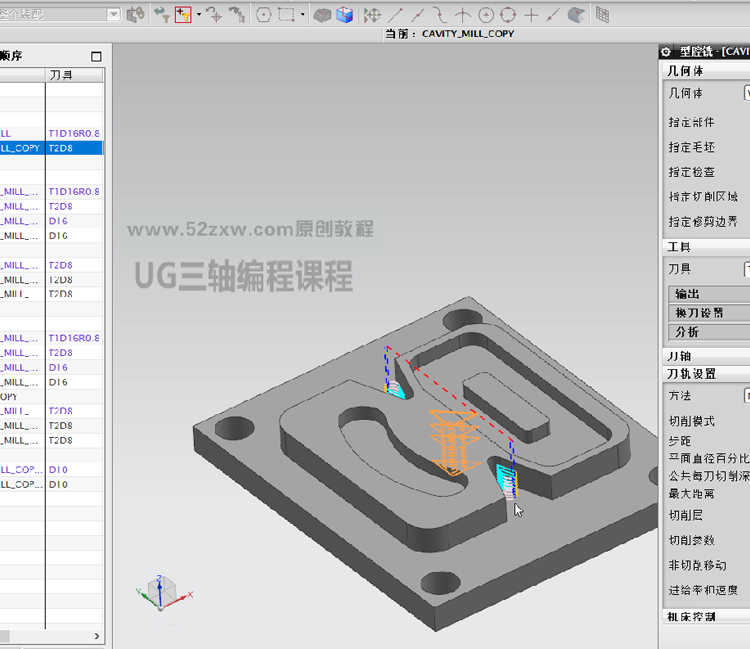Toggle Midpoint snap icon
Viewport: 750px width, 649px height.
pyautogui.click(x=417, y=15)
